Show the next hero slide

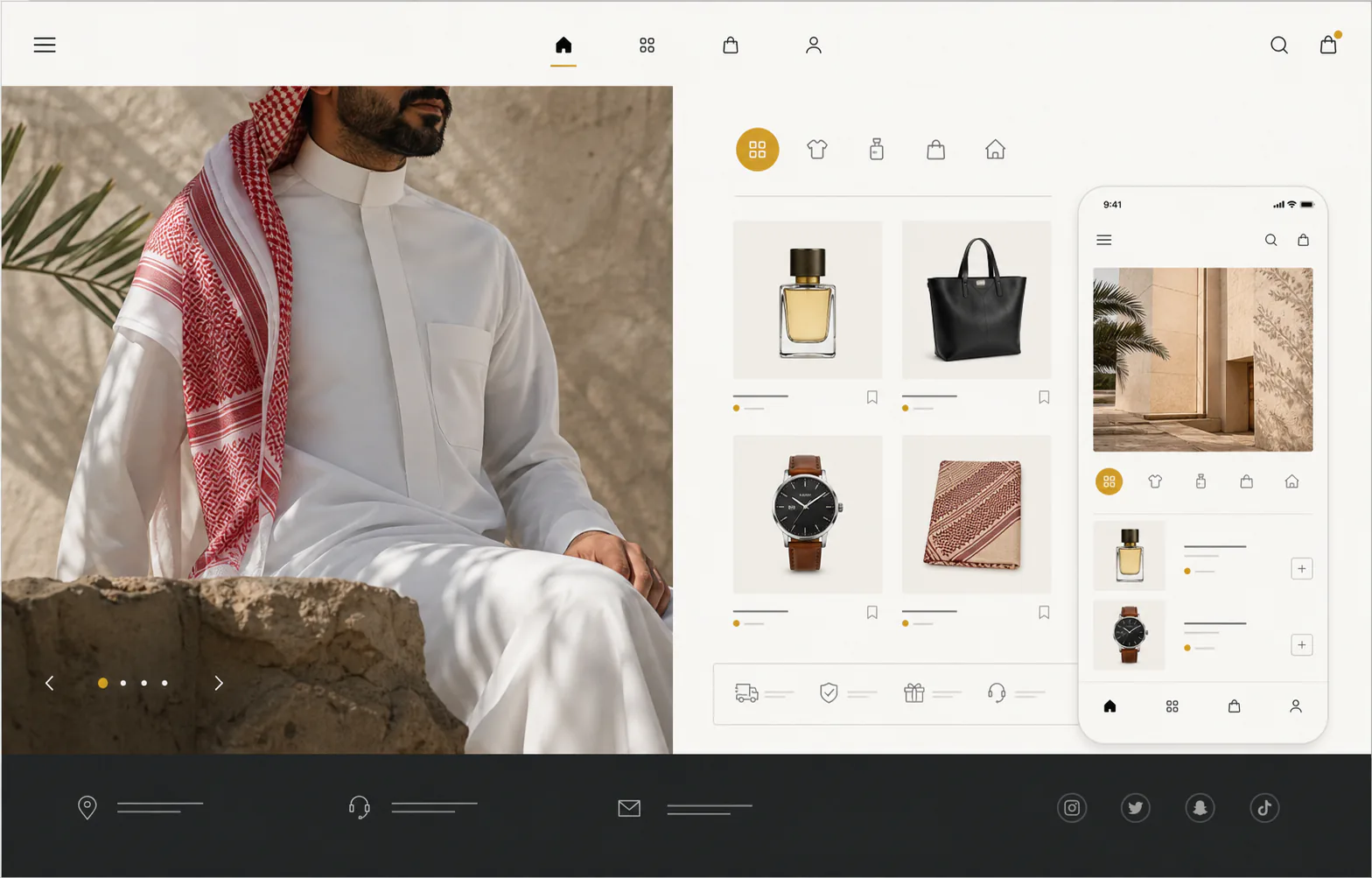[x=219, y=683]
